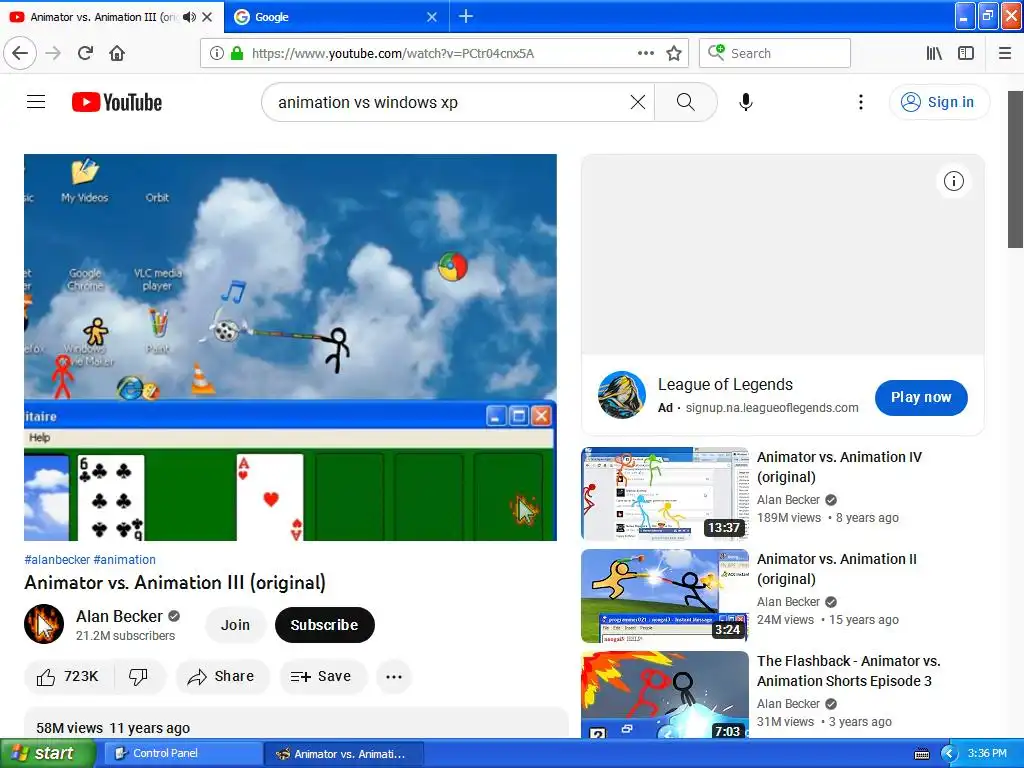Open The Flashback - Animator vs. Animation title

pos(848,671)
